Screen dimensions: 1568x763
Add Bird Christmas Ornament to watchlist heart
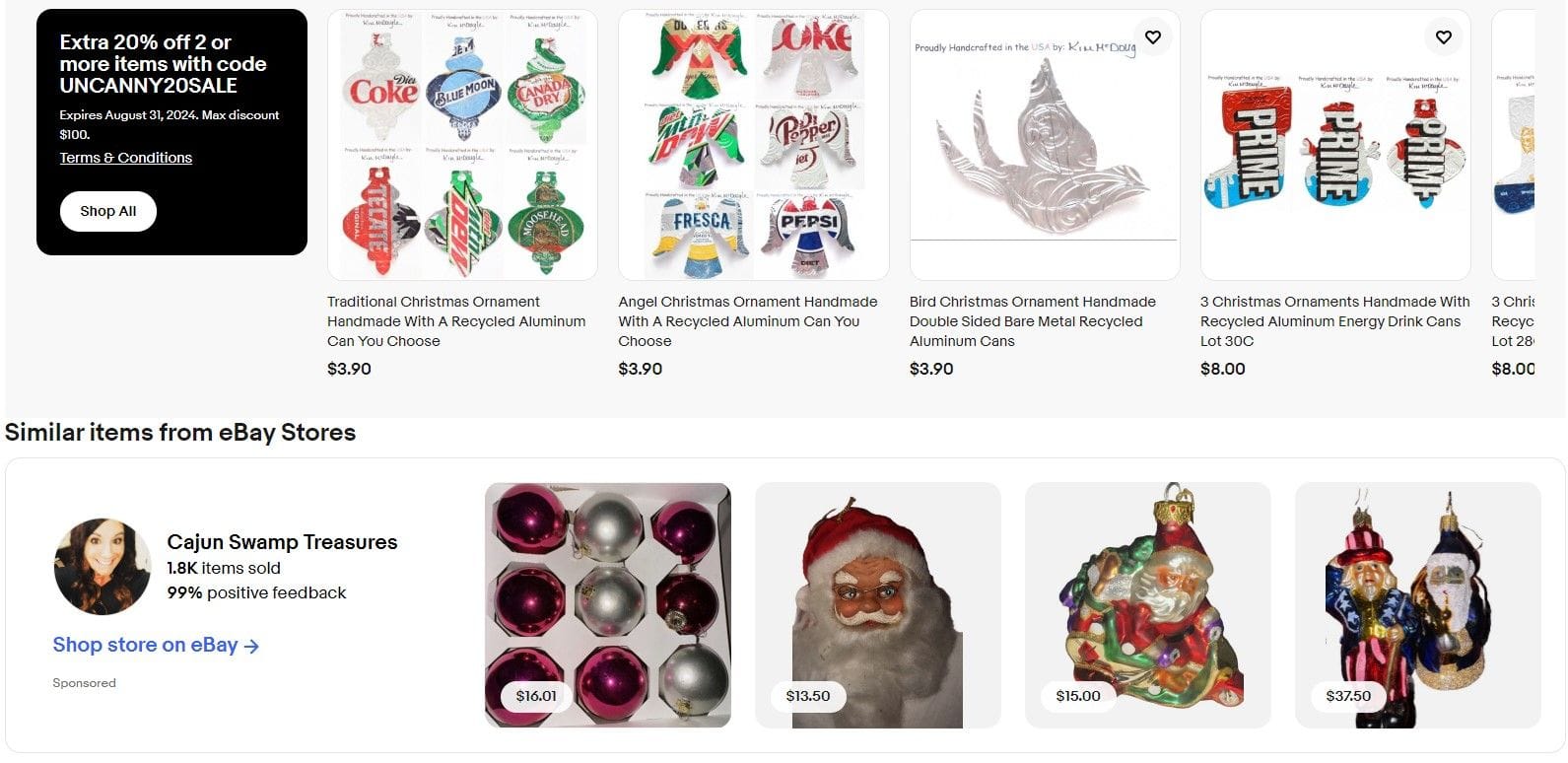pyautogui.click(x=1152, y=37)
